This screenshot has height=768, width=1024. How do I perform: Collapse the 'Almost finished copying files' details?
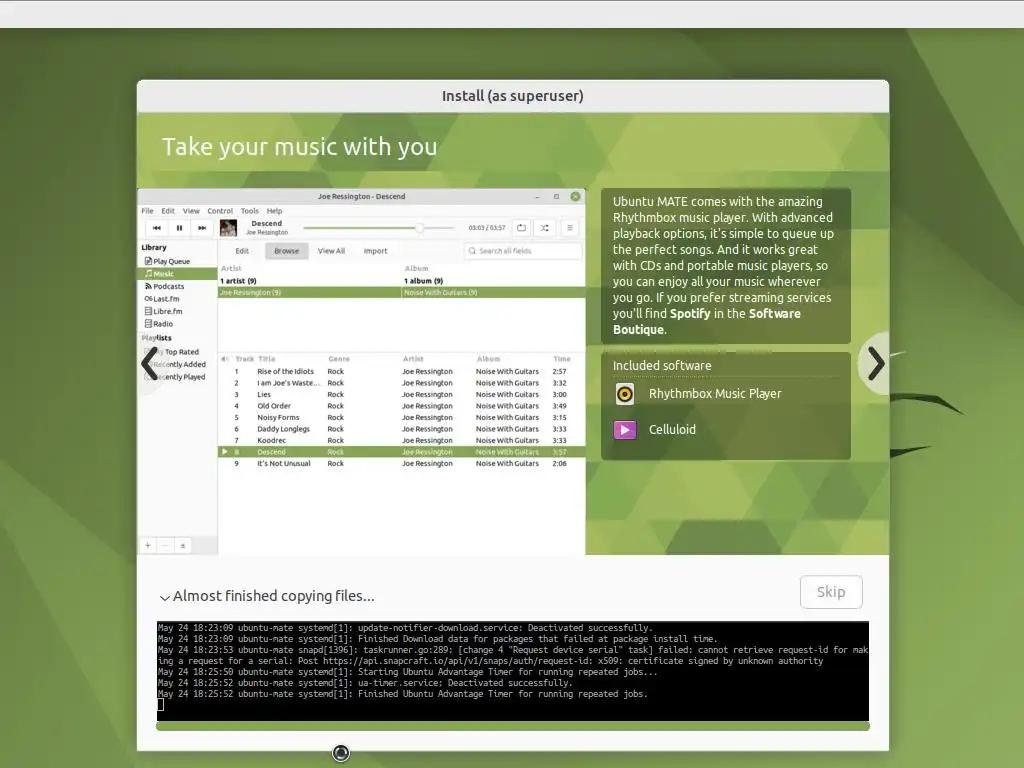(165, 597)
